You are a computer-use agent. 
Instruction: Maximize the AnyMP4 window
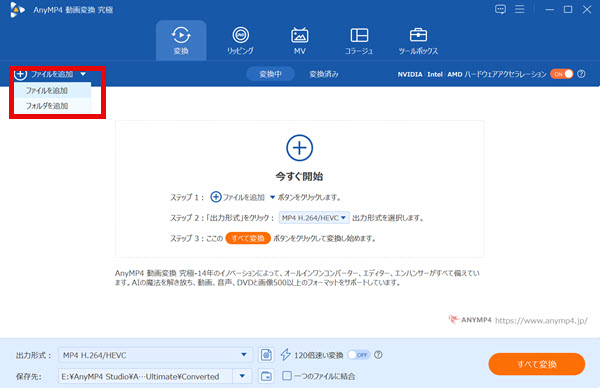(568, 10)
